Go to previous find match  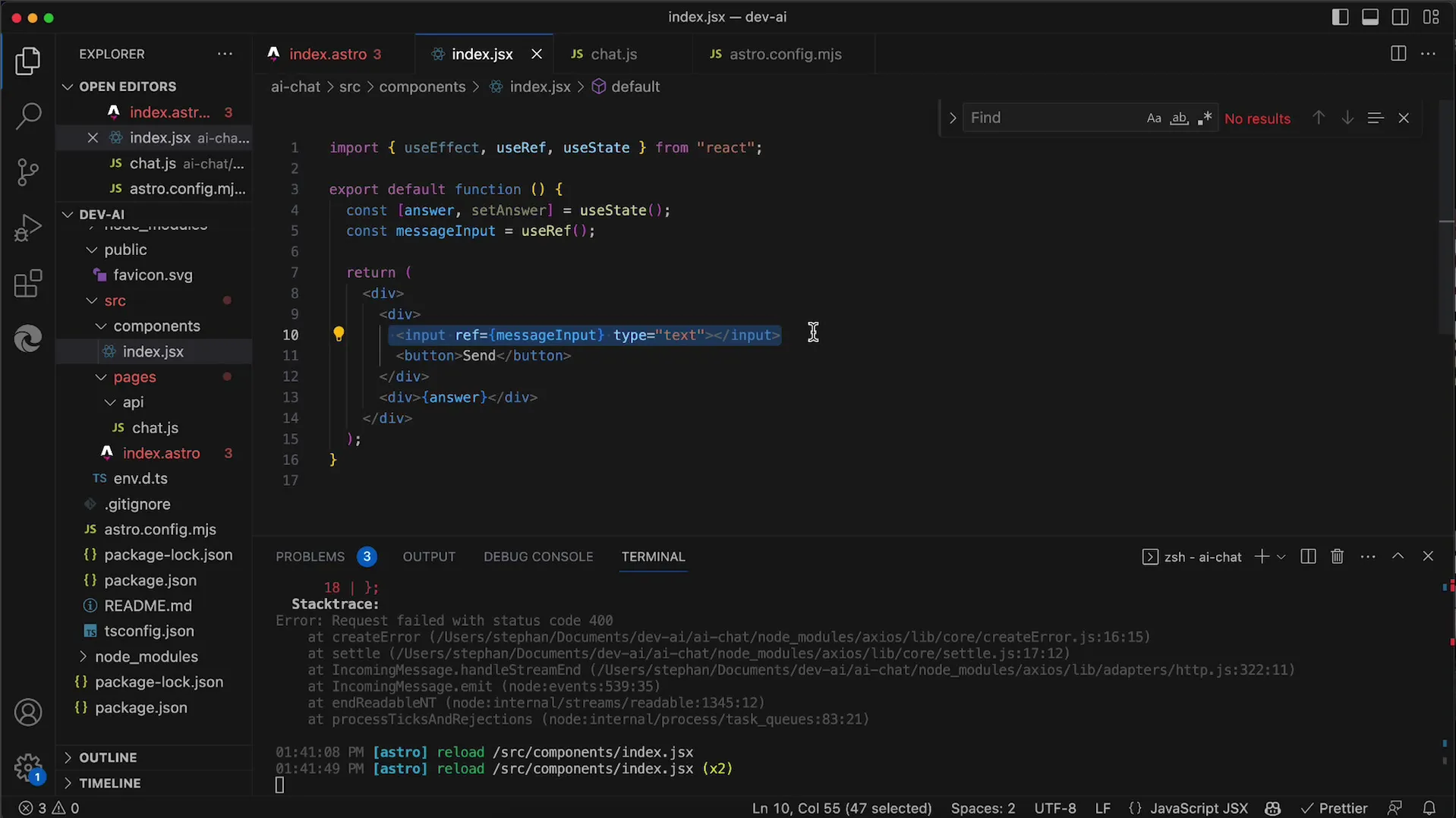1319,118
